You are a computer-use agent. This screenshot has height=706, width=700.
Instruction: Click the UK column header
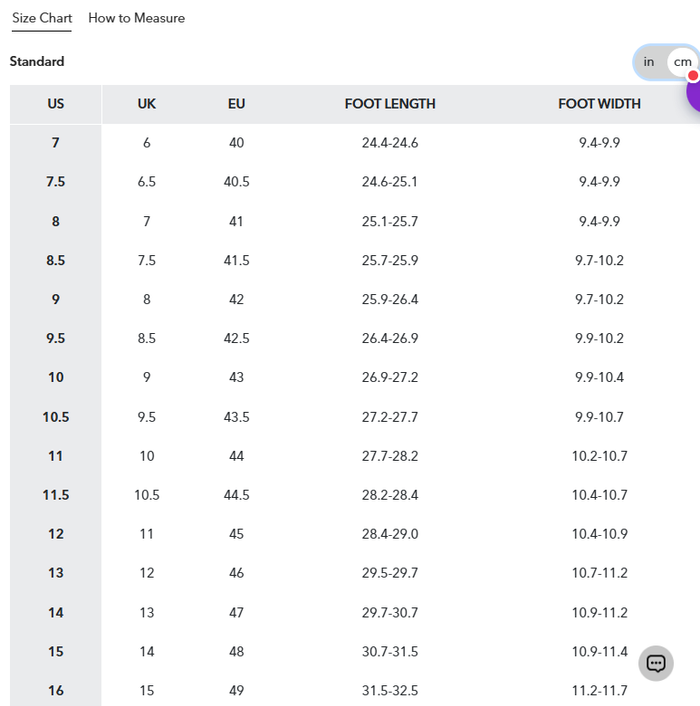click(147, 104)
